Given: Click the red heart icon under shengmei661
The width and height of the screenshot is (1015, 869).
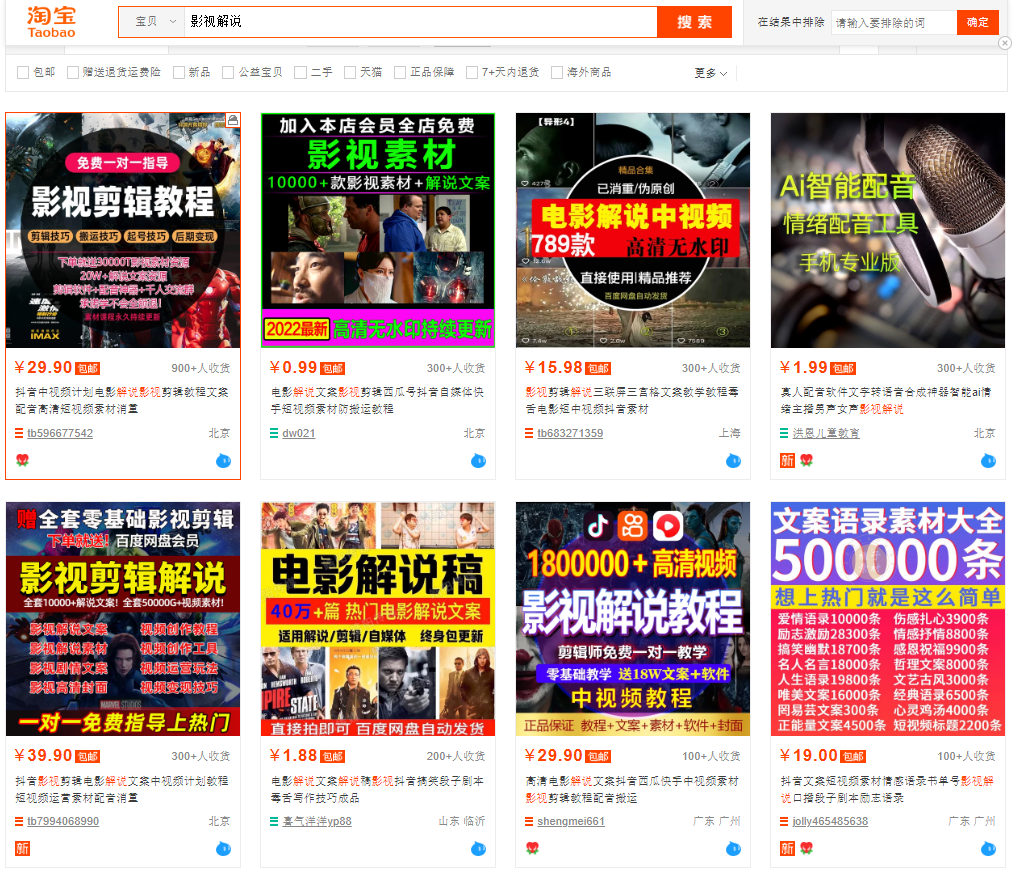Looking at the screenshot, I should (533, 848).
